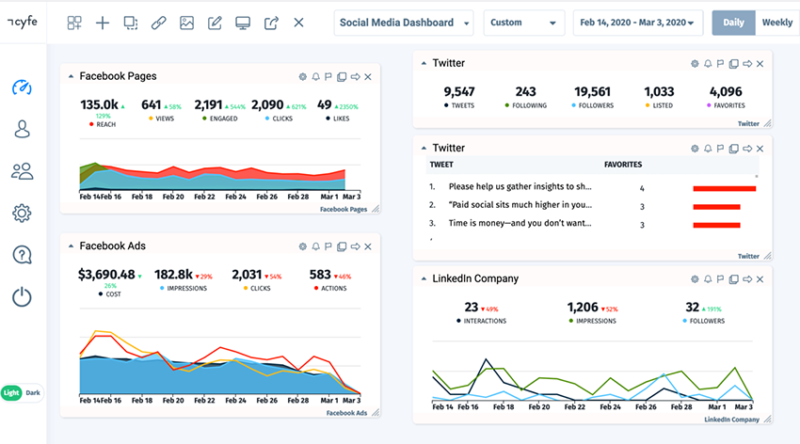Open the users group sidebar icon

[22, 171]
